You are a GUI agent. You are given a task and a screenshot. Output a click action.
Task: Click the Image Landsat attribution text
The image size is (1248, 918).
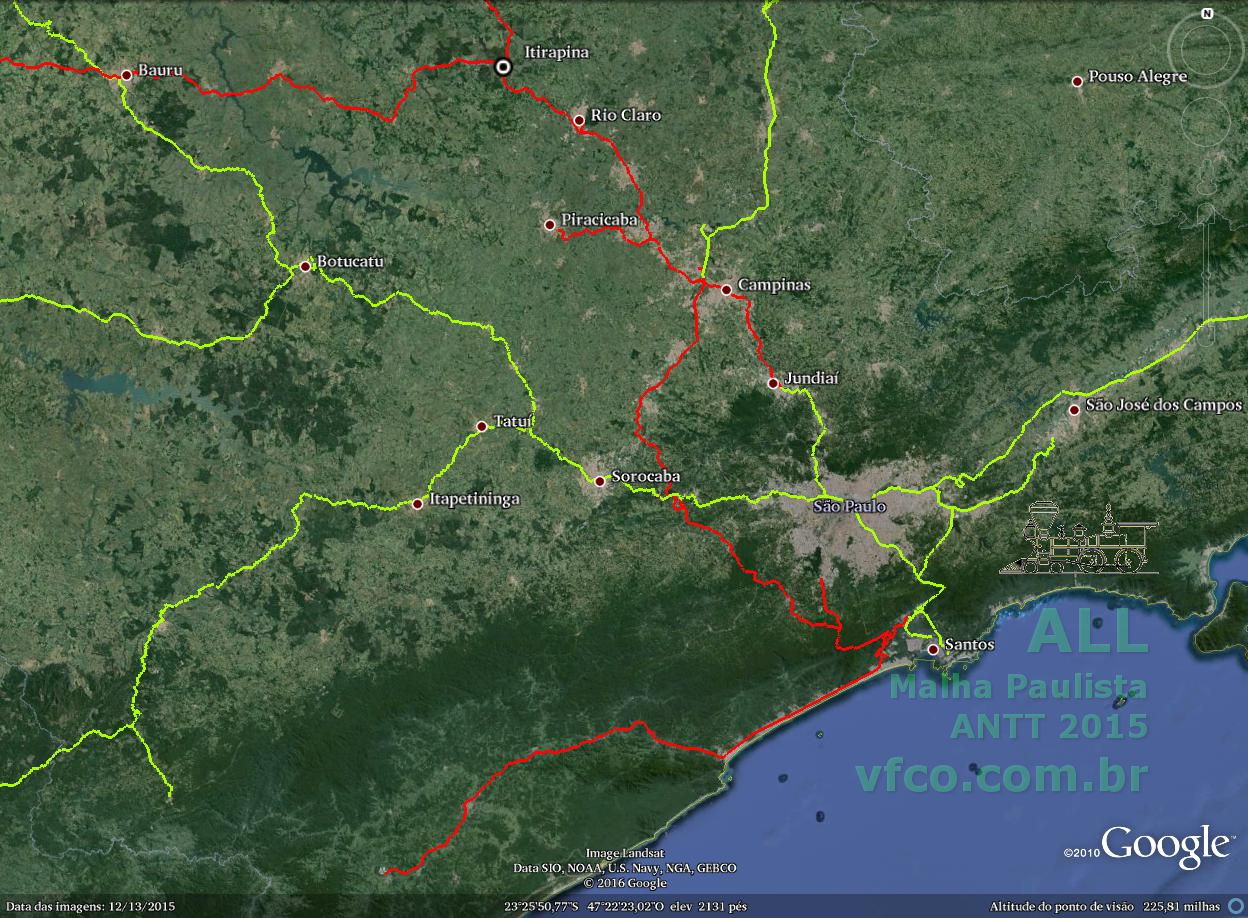click(x=625, y=853)
